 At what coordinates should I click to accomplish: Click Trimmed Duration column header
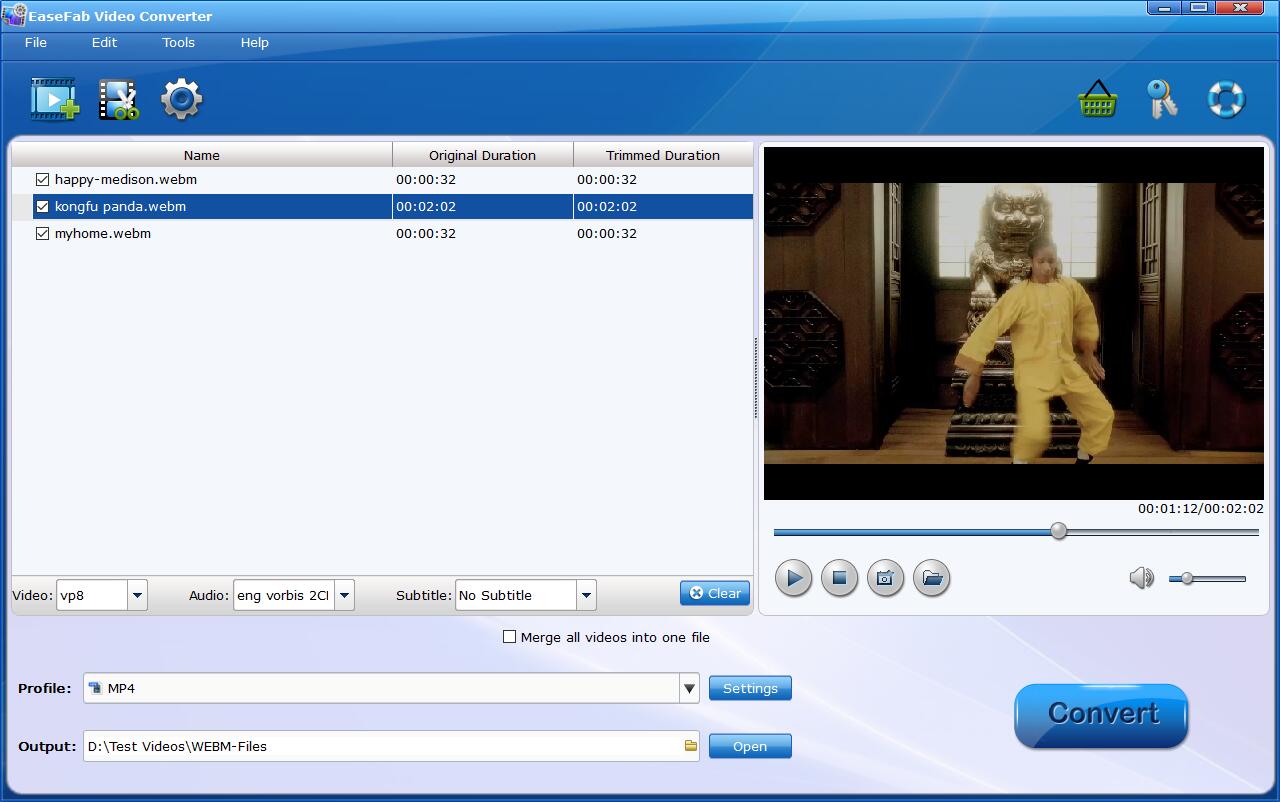tap(663, 155)
